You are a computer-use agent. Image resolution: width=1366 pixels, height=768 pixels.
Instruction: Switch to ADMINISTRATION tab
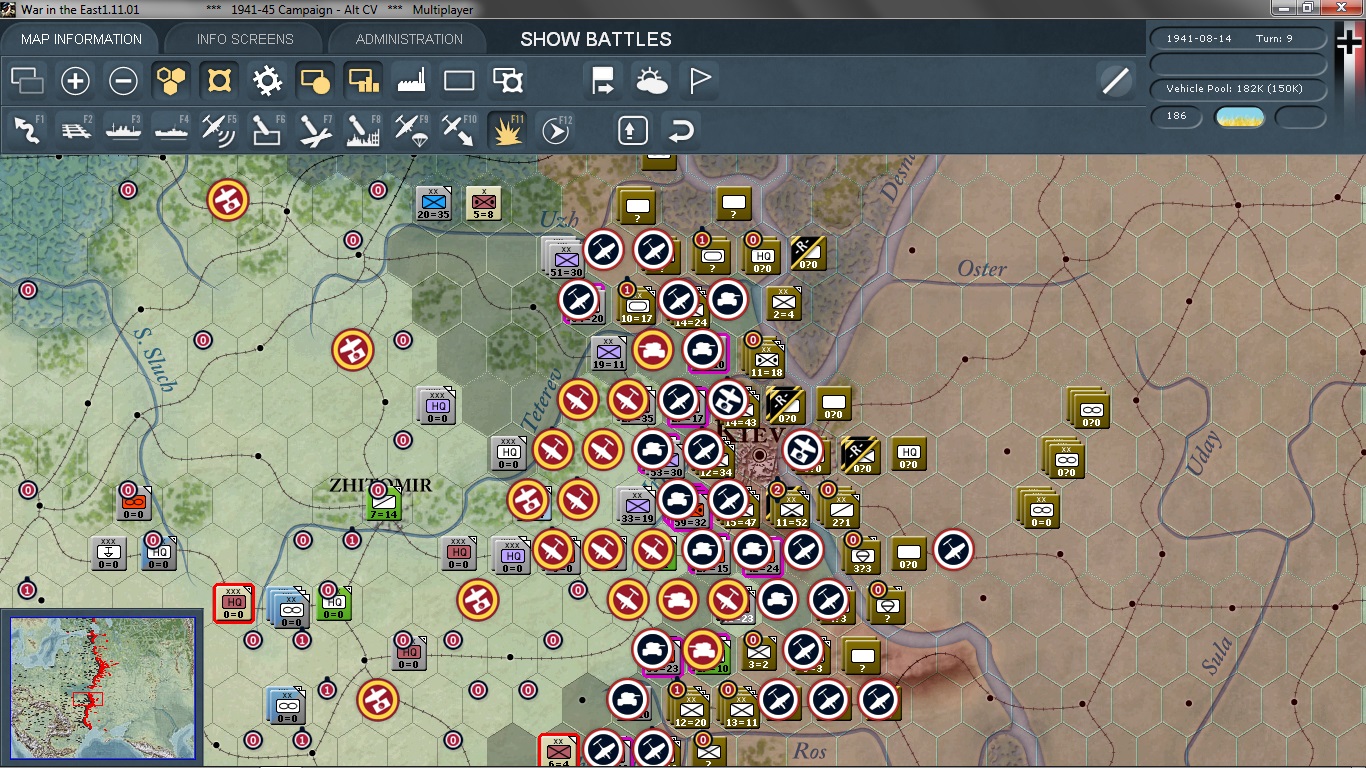[409, 39]
